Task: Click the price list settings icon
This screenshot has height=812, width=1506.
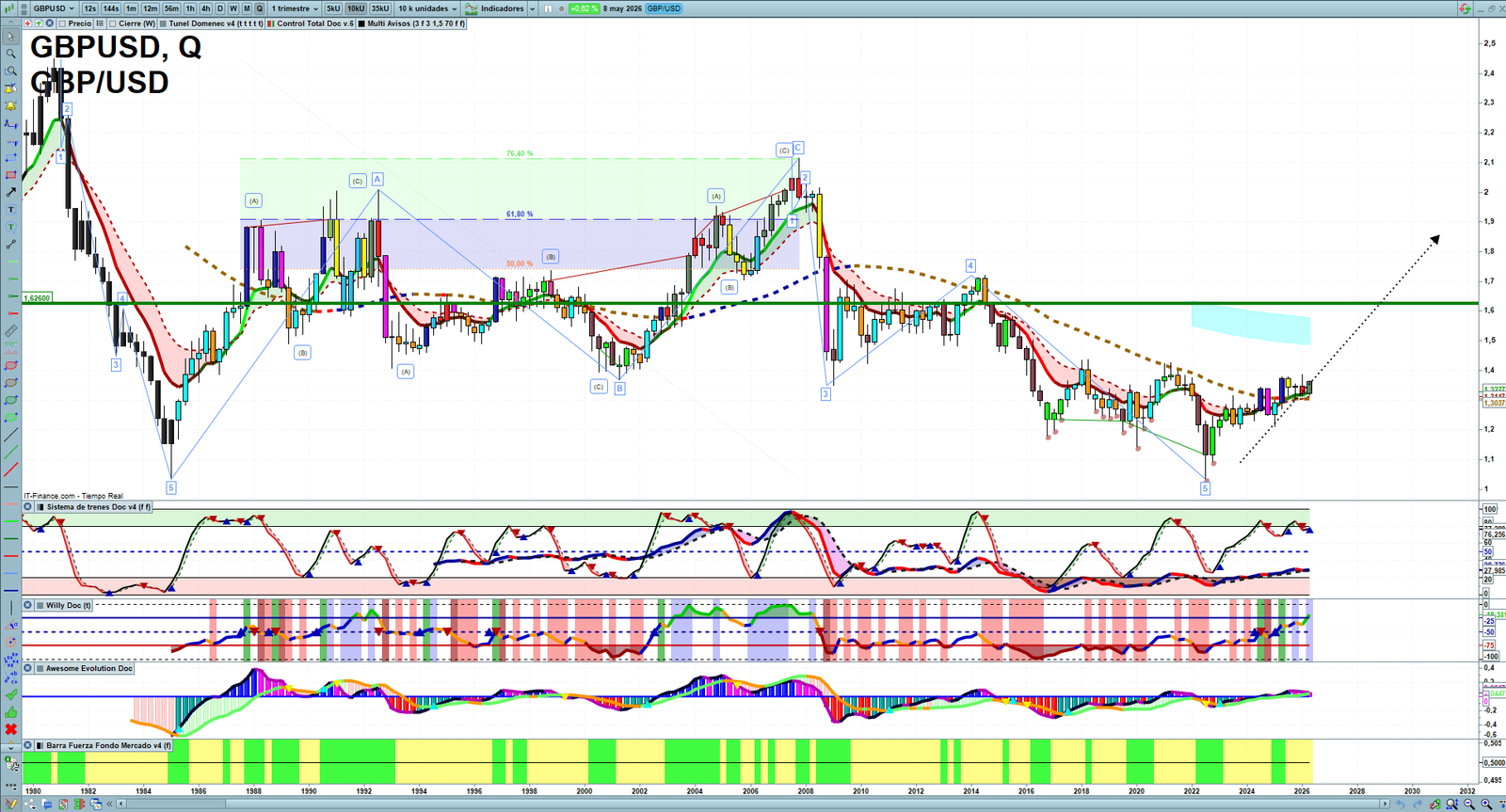Action: point(100,24)
